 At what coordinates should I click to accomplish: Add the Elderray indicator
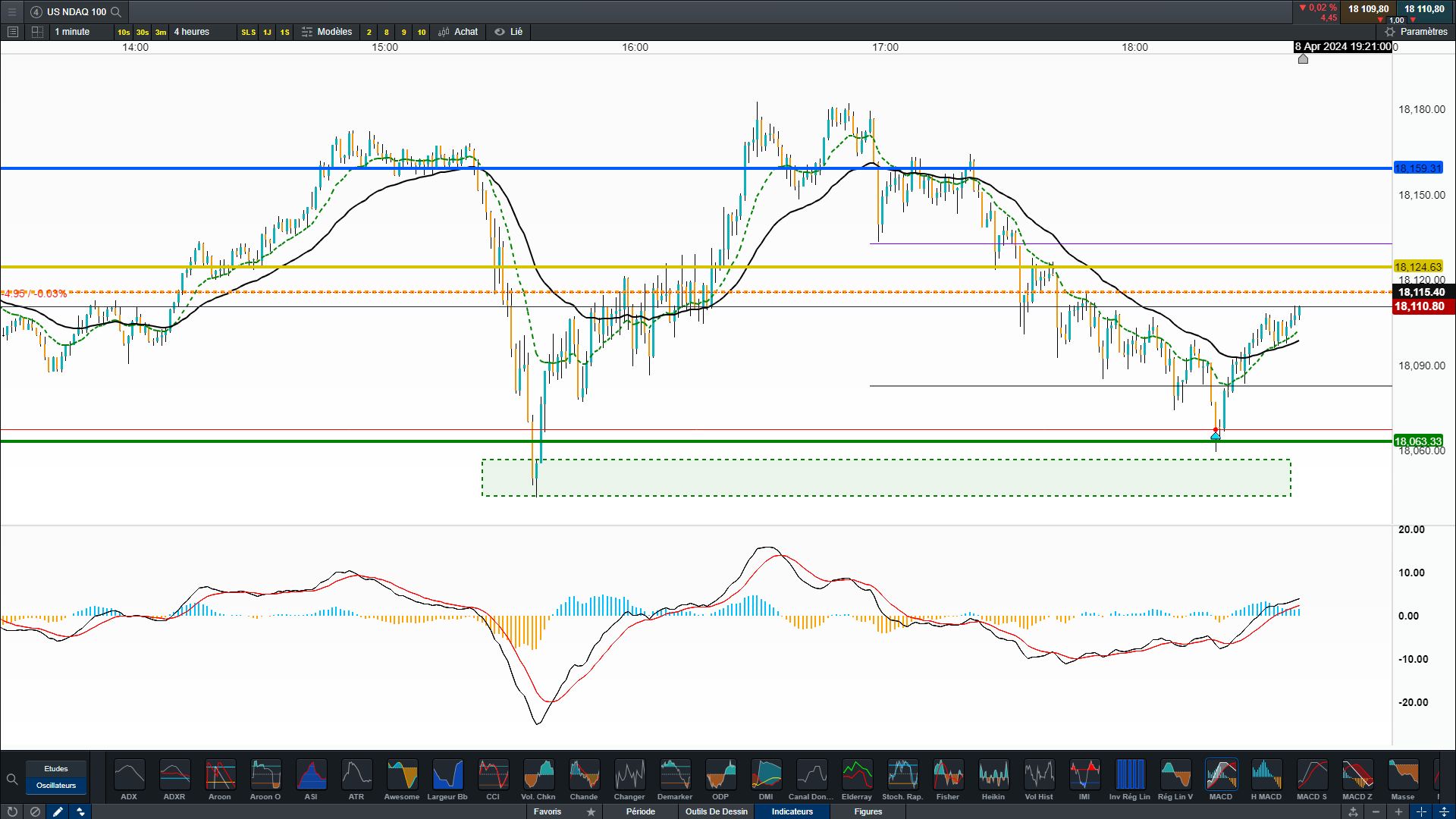(x=857, y=776)
